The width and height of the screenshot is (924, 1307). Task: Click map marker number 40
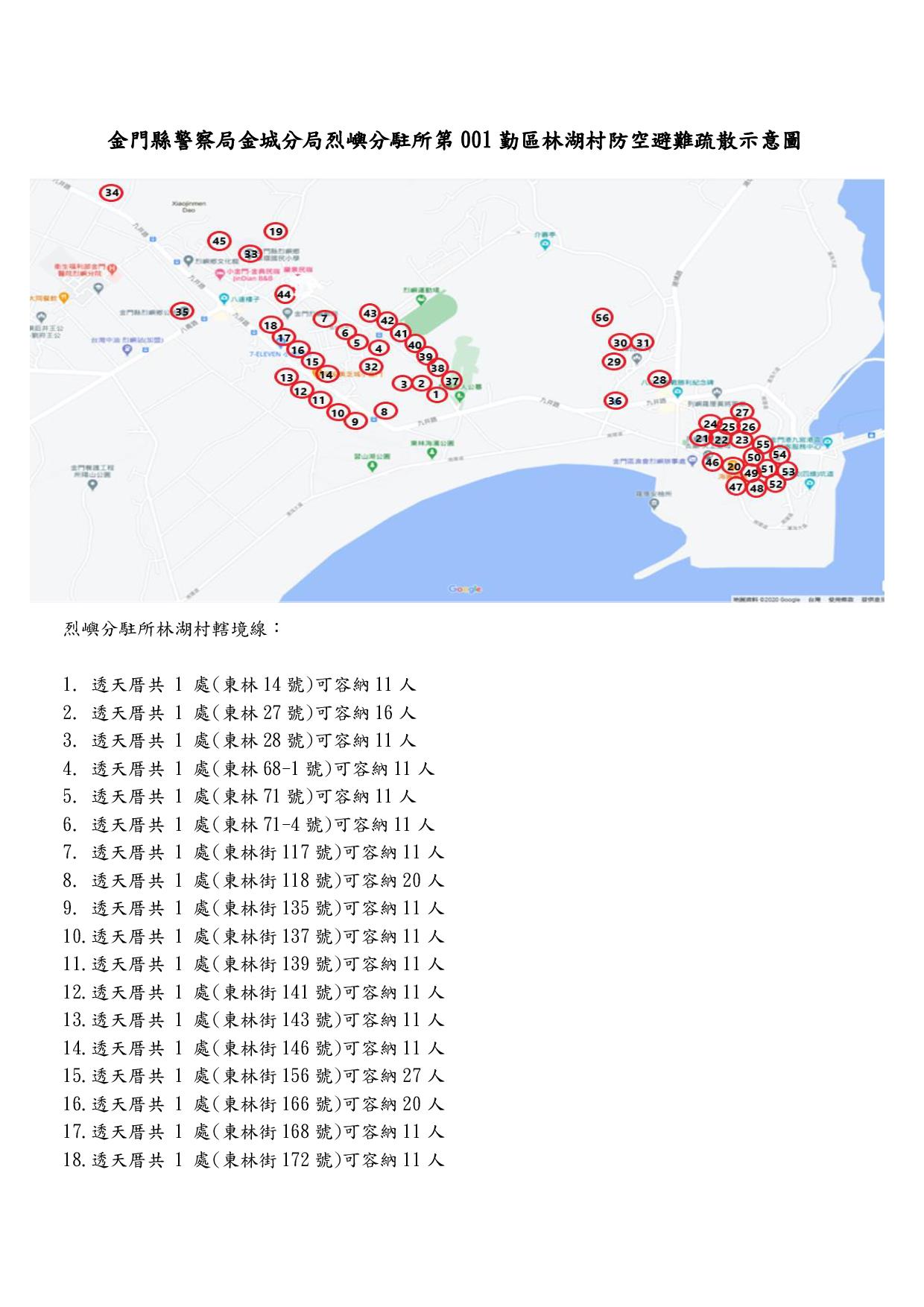pyautogui.click(x=415, y=344)
